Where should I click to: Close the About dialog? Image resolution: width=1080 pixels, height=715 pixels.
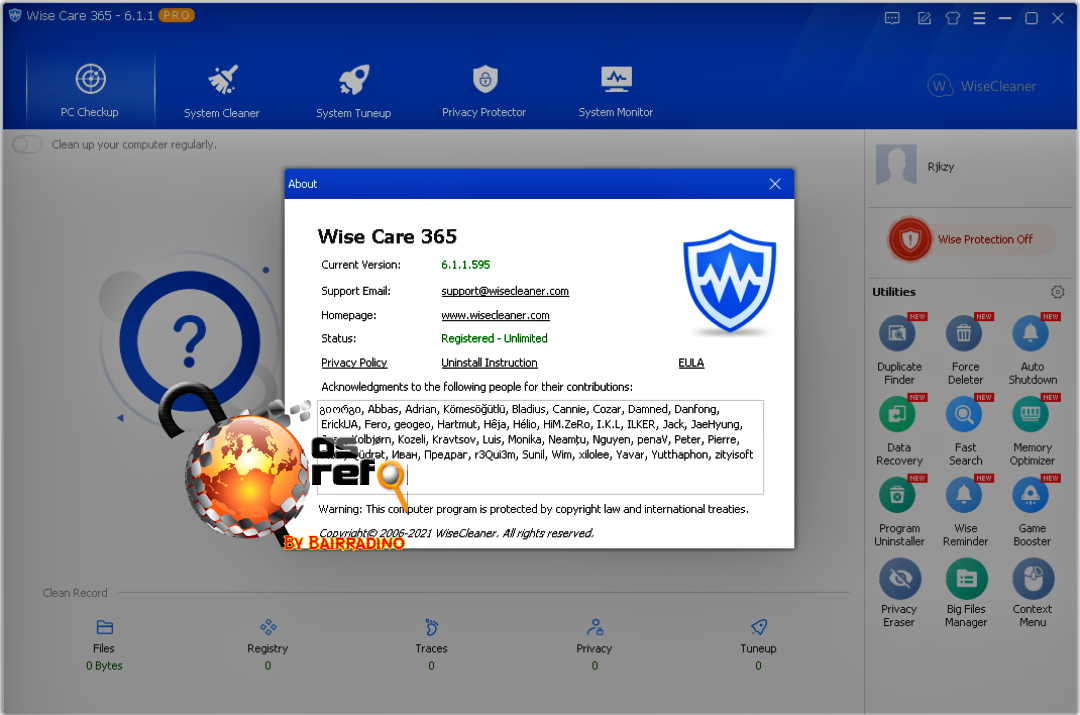point(775,184)
